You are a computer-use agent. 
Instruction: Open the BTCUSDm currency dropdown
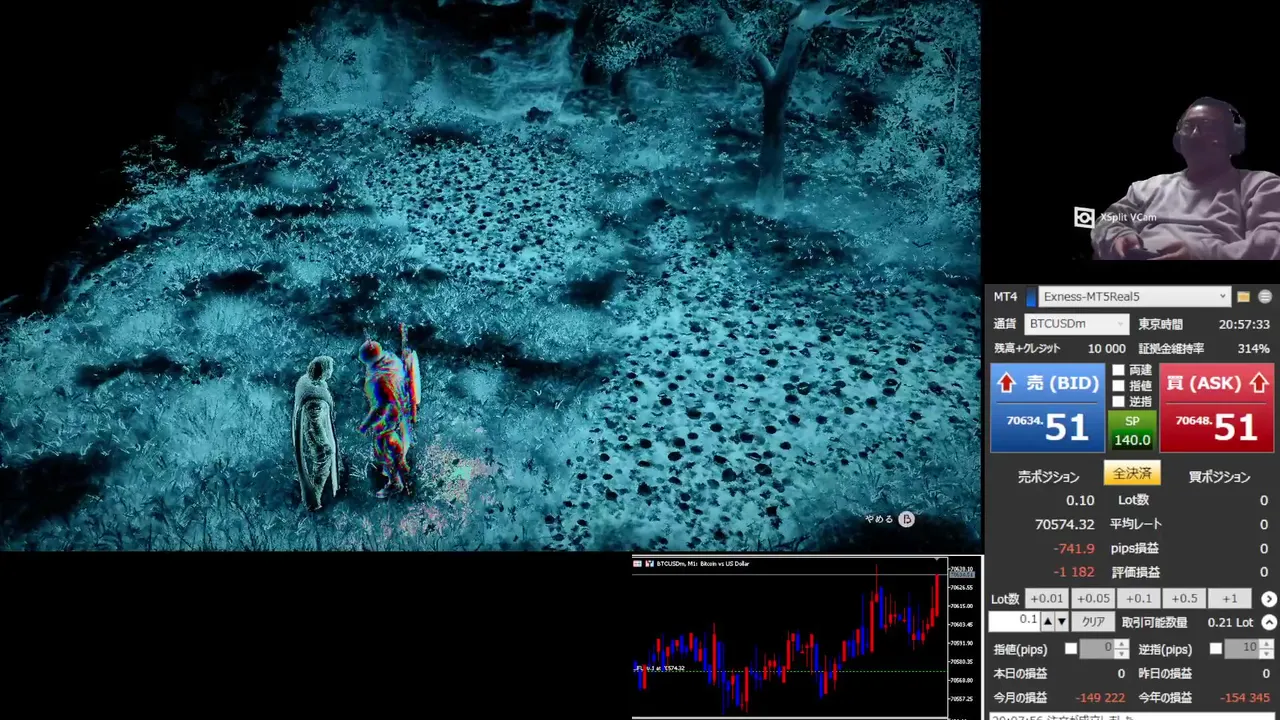tap(1076, 324)
